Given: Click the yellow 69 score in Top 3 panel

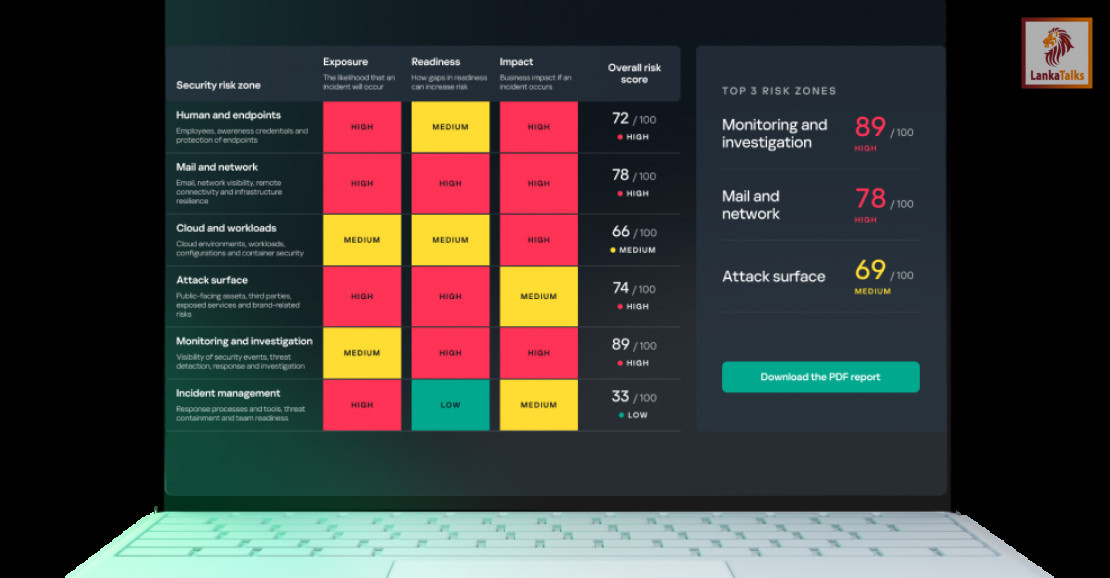Looking at the screenshot, I should 870,270.
